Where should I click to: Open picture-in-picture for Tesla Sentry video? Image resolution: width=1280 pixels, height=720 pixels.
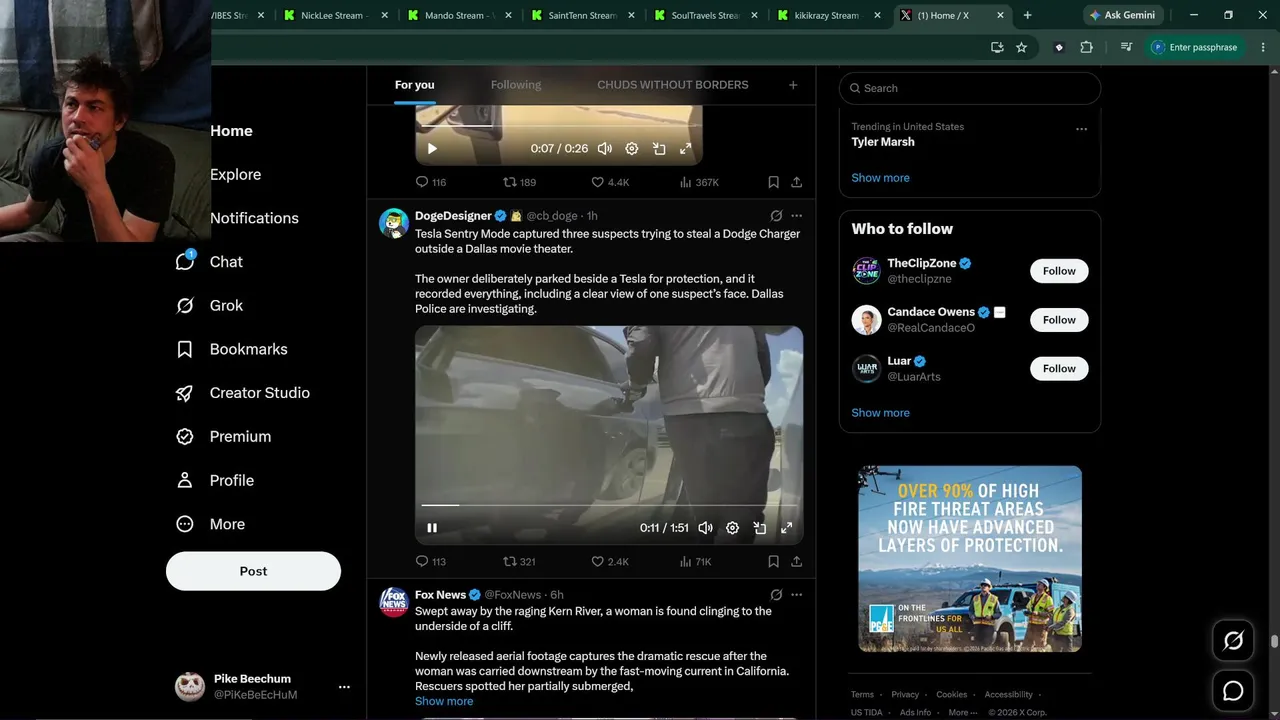tap(760, 528)
